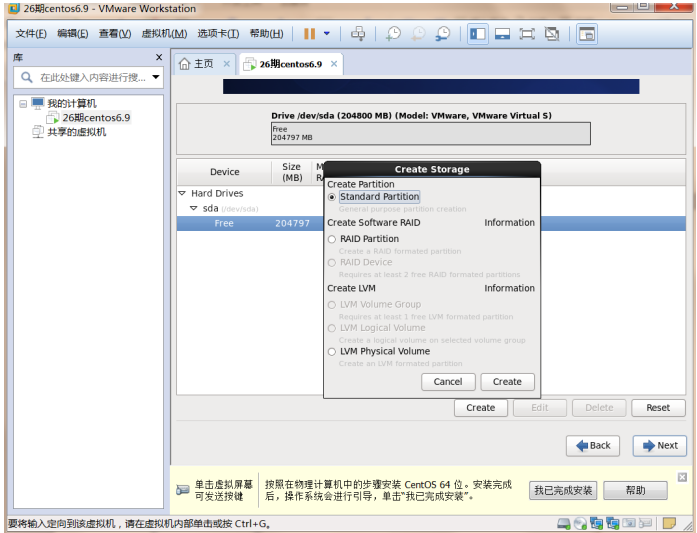
Task: Click Information next to Create LVM
Action: click(509, 288)
